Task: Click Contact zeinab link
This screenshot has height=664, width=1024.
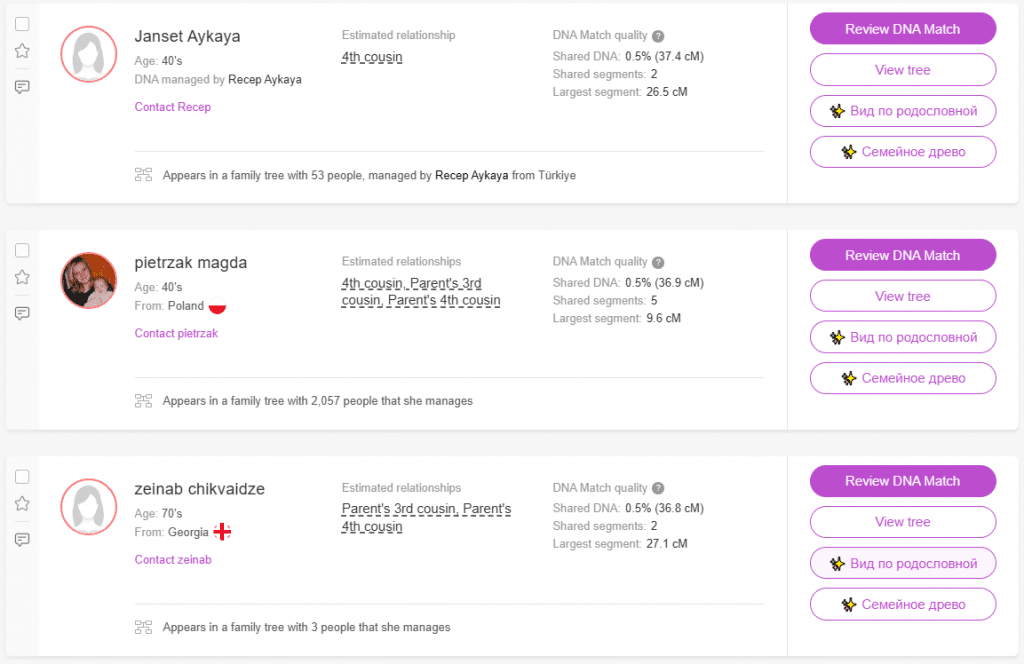Action: click(173, 559)
